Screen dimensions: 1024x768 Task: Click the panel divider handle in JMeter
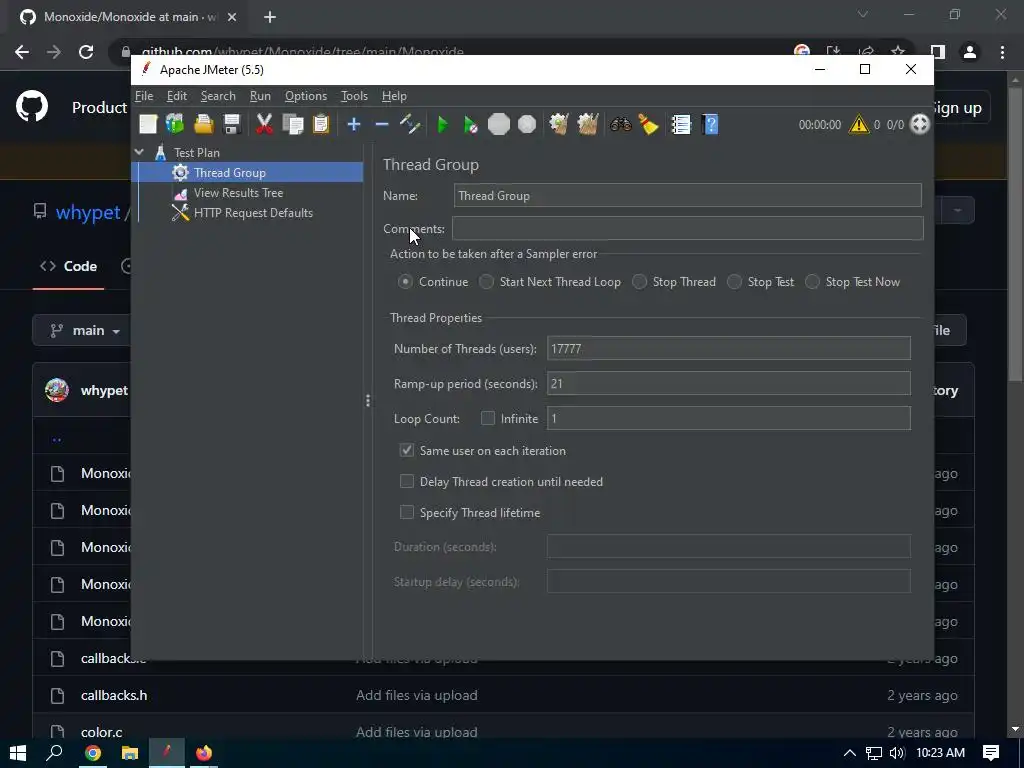368,400
